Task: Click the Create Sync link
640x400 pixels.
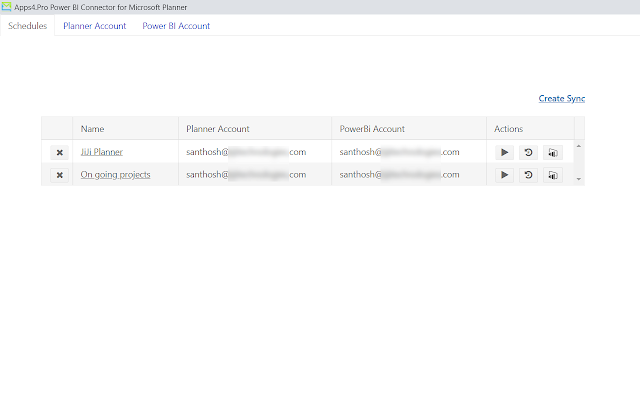Action: (561, 98)
